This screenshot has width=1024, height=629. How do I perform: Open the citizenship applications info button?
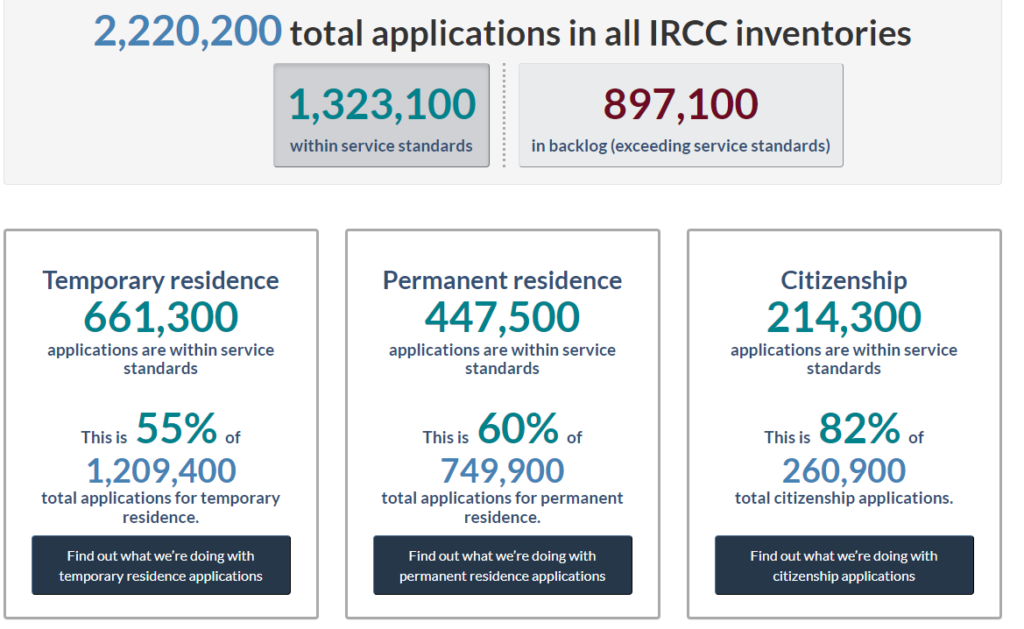point(844,565)
